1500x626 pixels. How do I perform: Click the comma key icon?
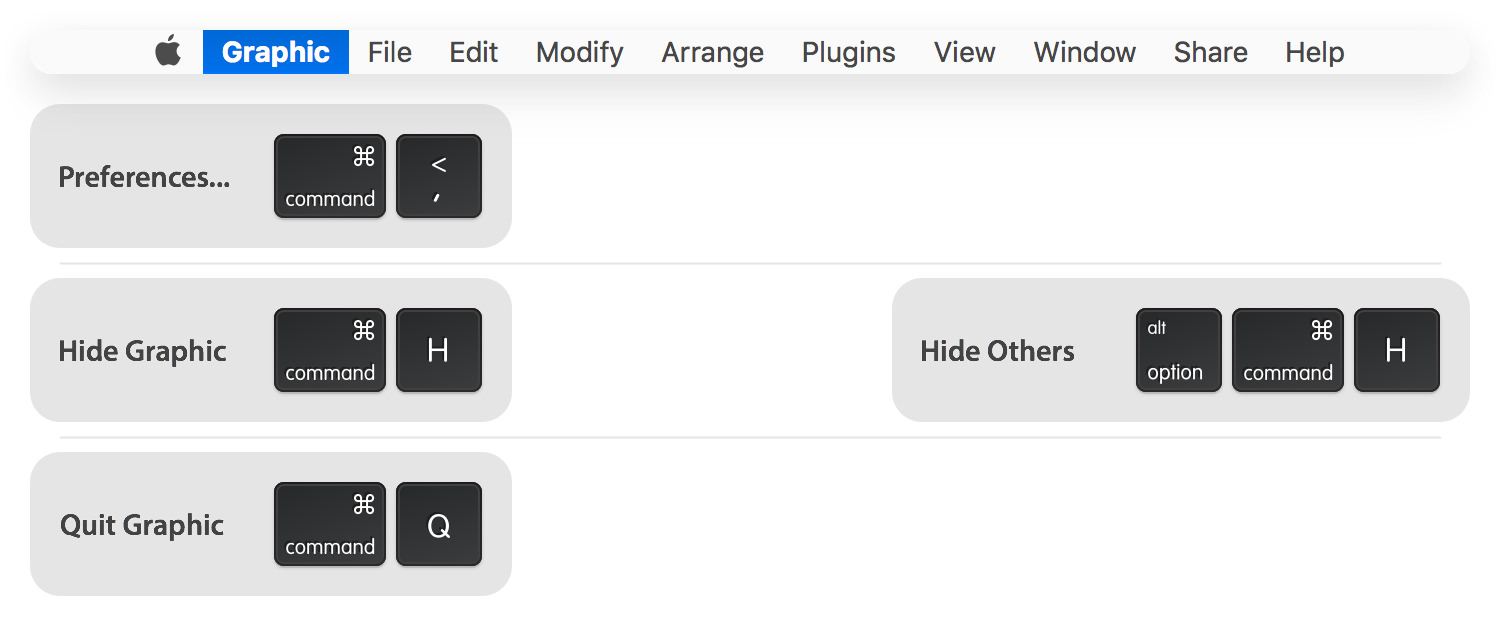pyautogui.click(x=439, y=176)
